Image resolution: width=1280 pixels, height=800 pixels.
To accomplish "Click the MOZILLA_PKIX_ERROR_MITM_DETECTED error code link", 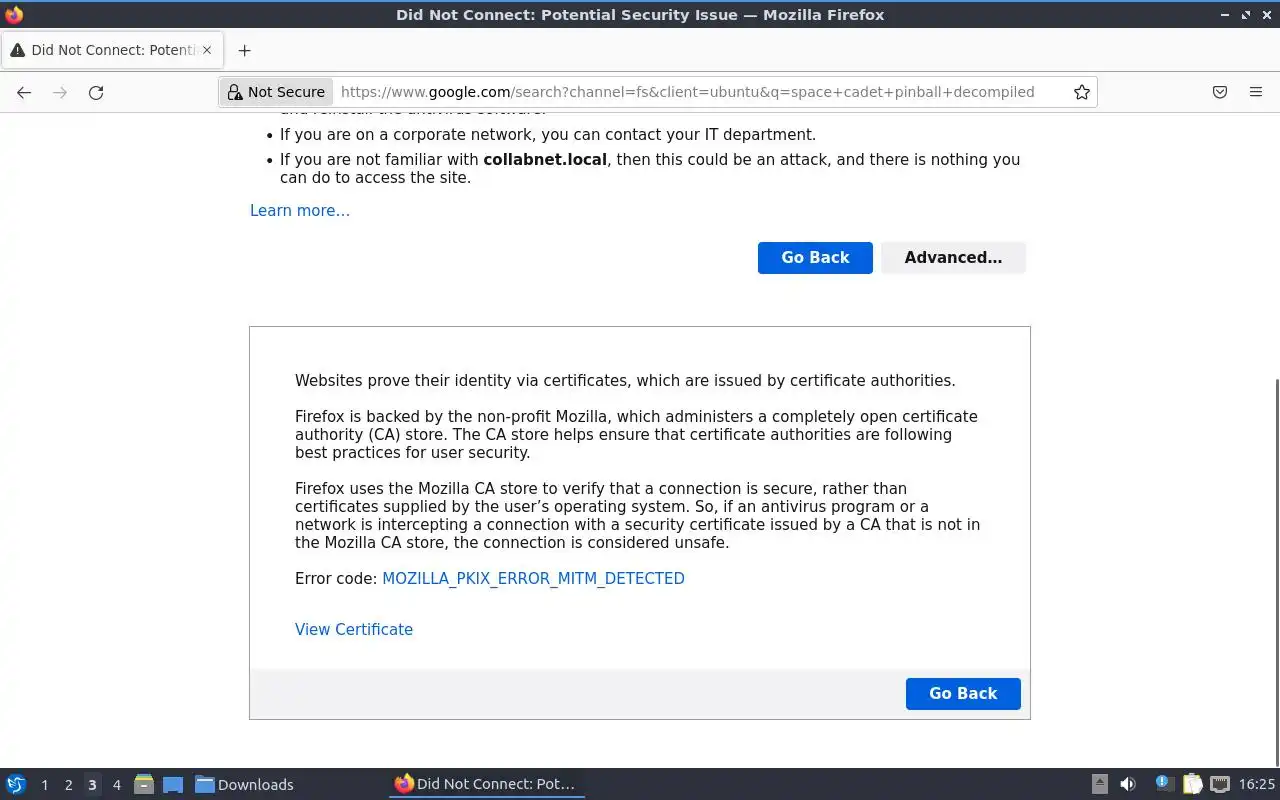I will tap(533, 578).
